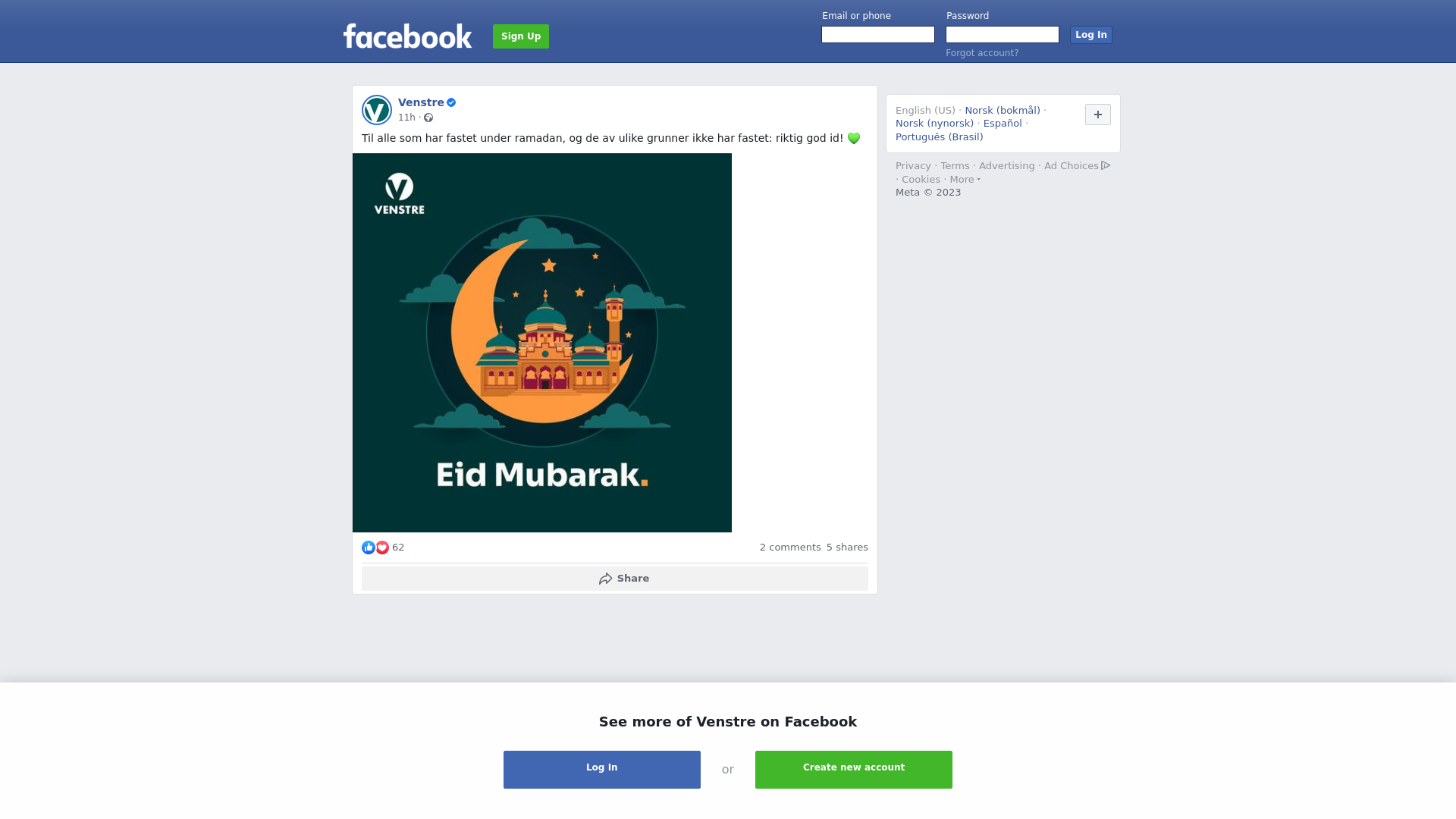Click the Password input field
This screenshot has width=1456, height=819.
1003,35
